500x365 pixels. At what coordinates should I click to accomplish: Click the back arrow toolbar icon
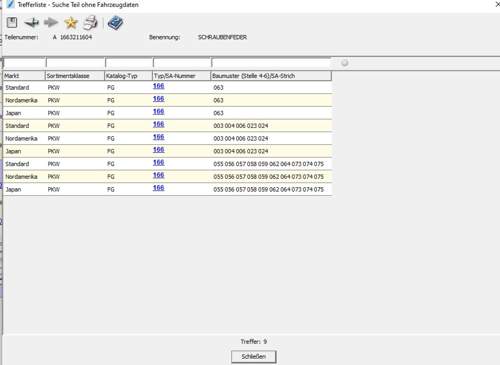tap(32, 23)
